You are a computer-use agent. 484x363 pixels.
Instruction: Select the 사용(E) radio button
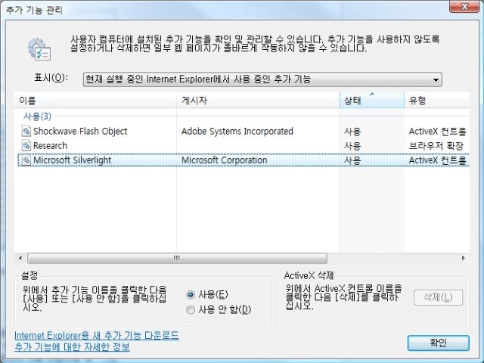coord(190,294)
